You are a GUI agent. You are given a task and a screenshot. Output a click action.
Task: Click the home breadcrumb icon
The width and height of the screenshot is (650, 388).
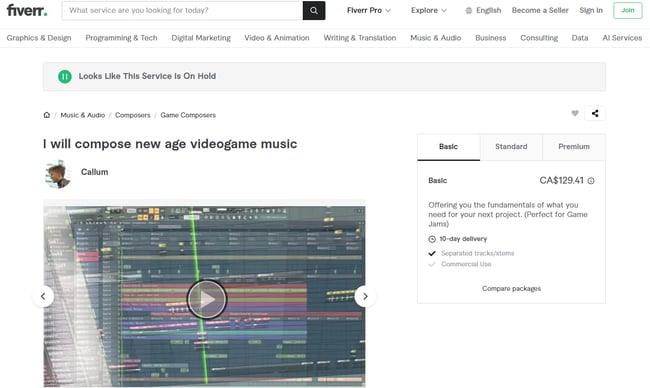(47, 115)
